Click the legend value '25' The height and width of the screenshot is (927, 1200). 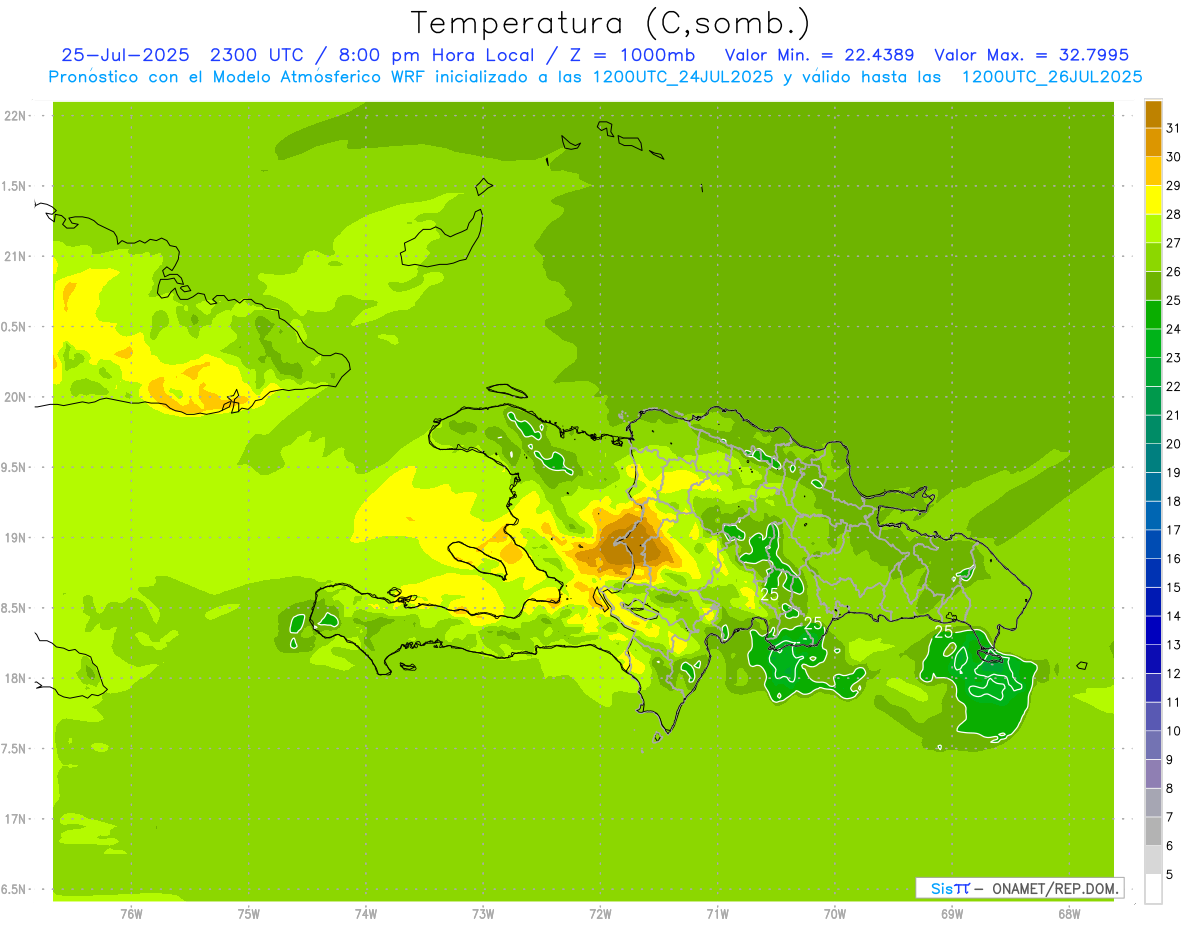pyautogui.click(x=1174, y=300)
